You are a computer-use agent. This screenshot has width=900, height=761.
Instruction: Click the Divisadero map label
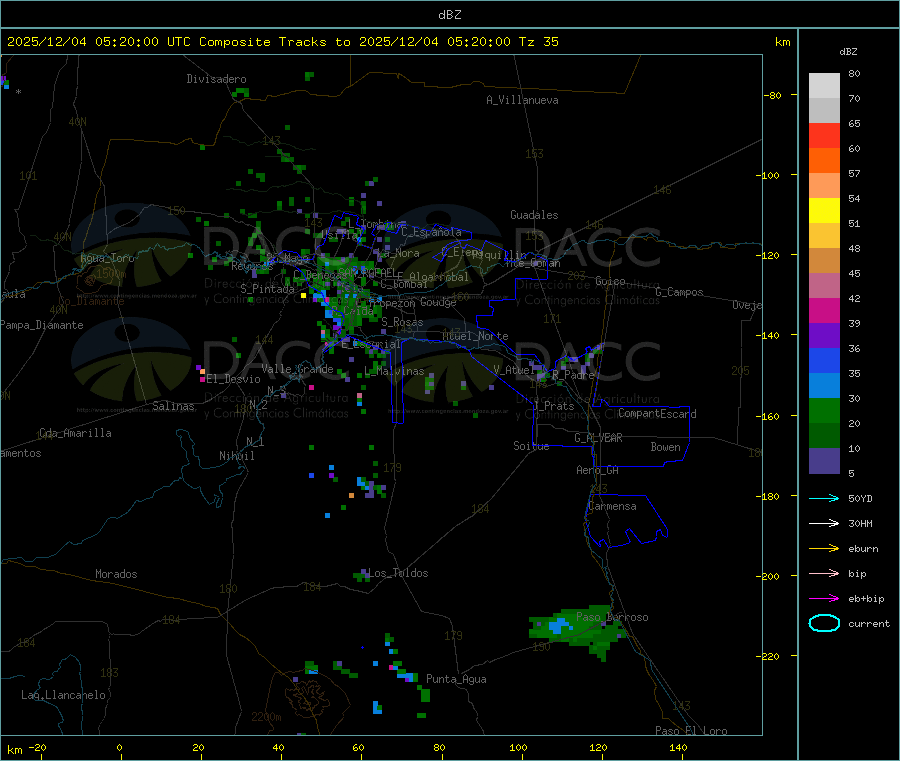tap(216, 79)
